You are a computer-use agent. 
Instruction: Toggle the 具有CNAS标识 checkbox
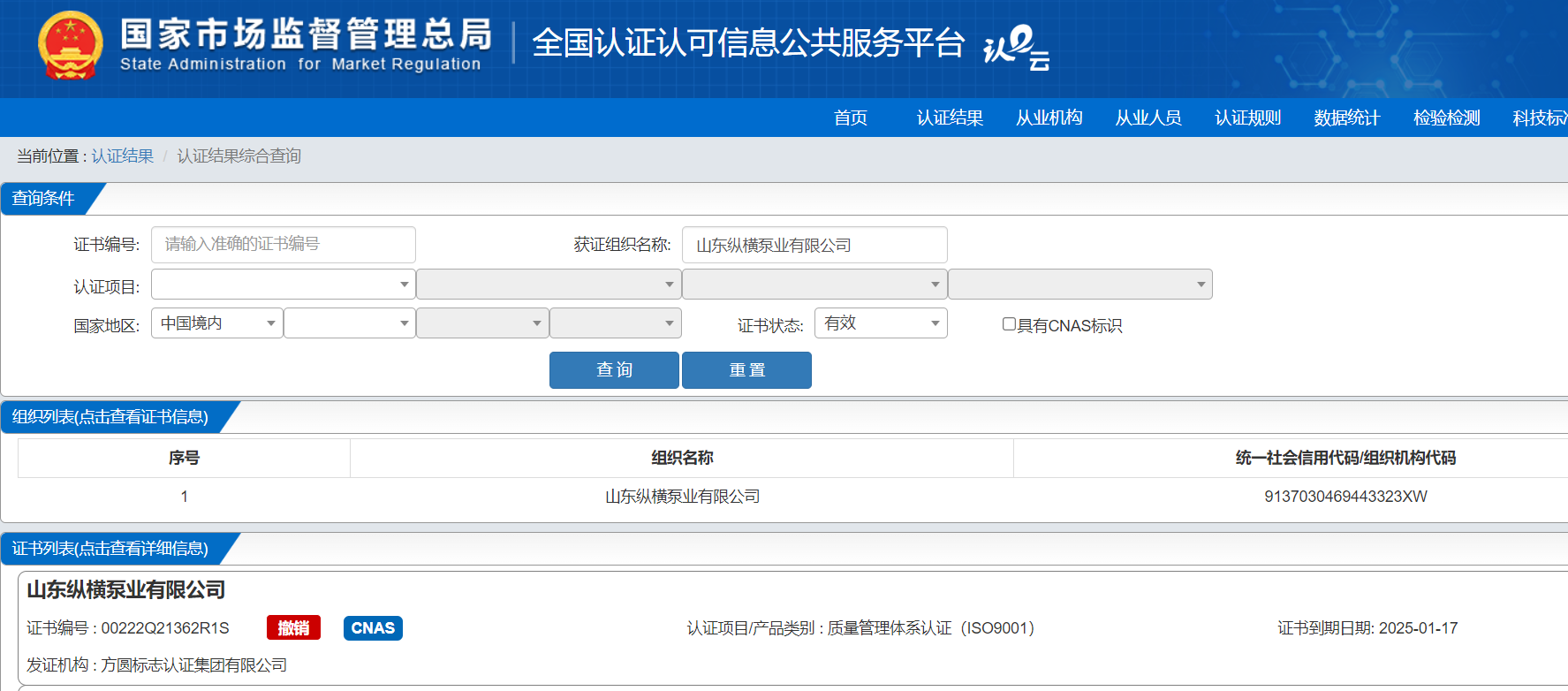(1009, 324)
